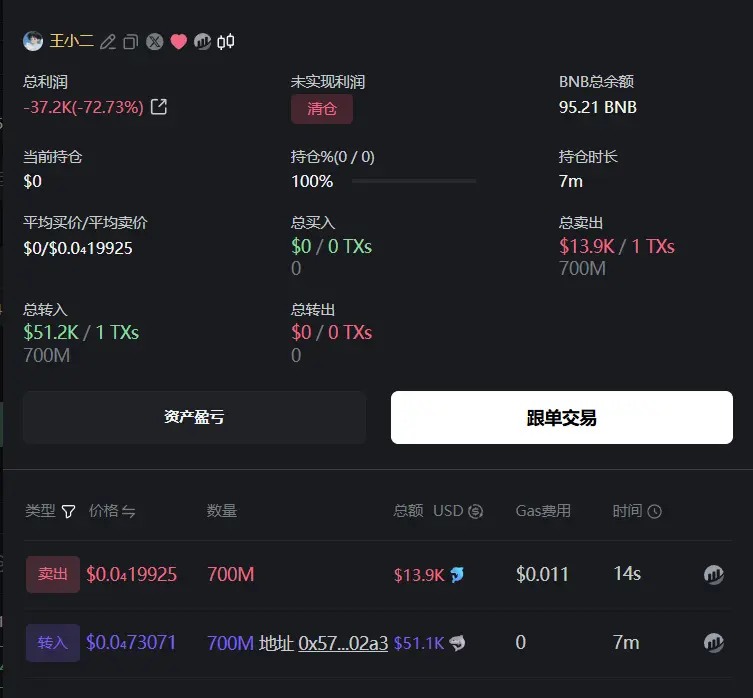Click the 95.21 BNB balance value
This screenshot has height=698, width=753.
tap(598, 107)
